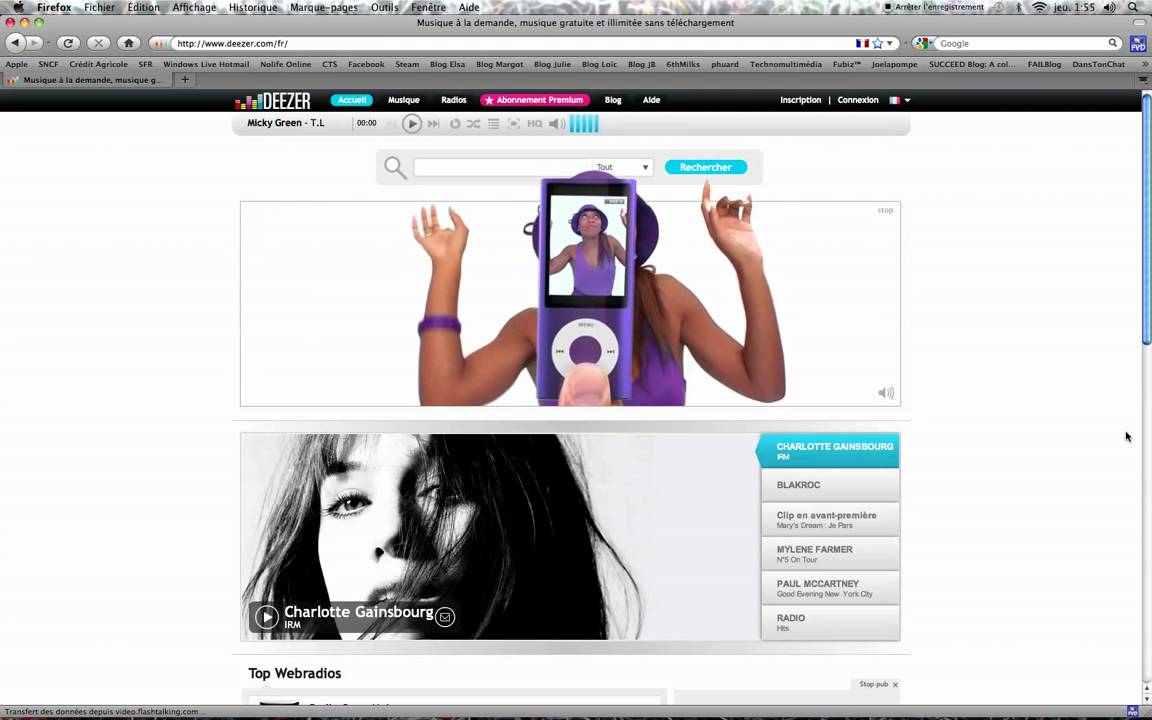Select Clip en avant-première item
Image resolution: width=1152 pixels, height=720 pixels.
pyautogui.click(x=830, y=519)
